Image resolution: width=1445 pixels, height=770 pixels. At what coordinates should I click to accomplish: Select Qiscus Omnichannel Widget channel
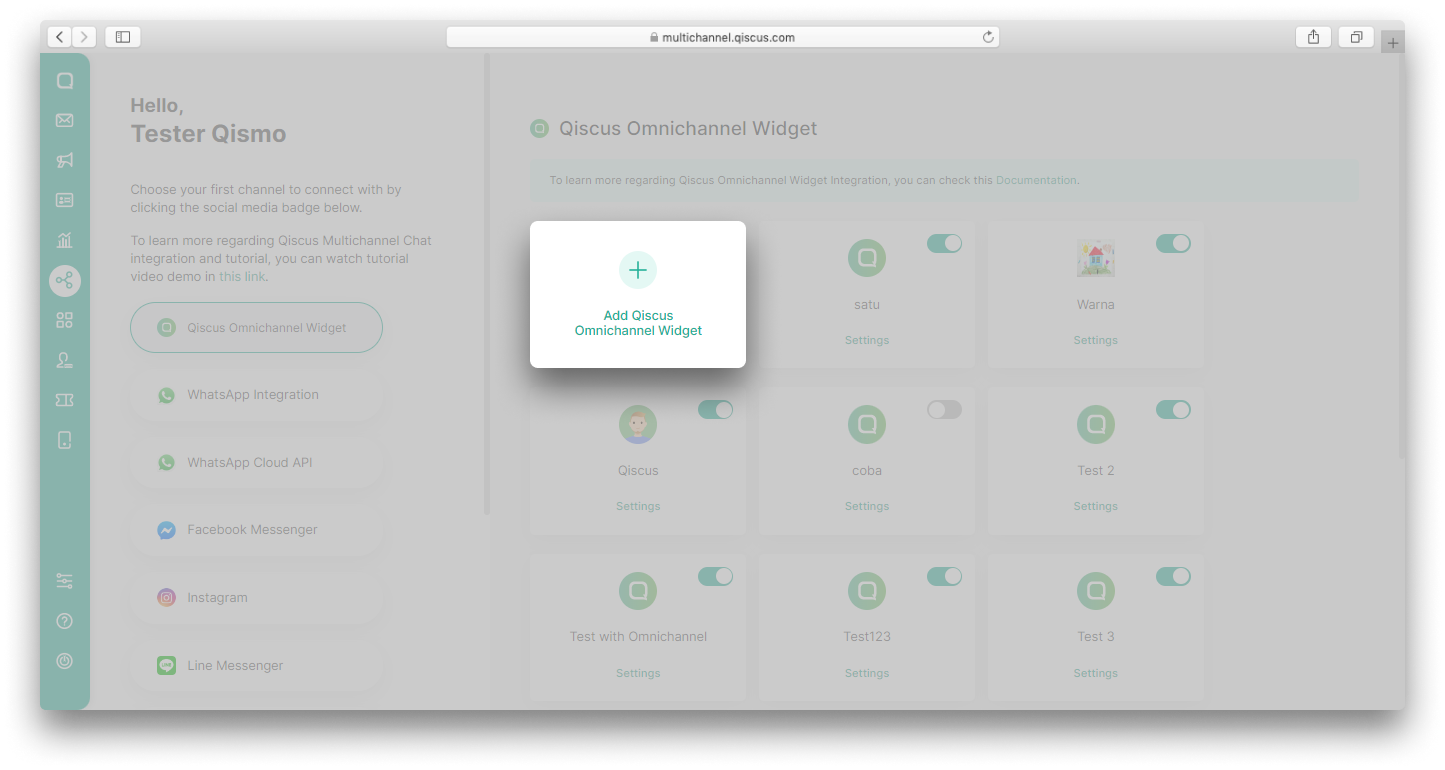point(256,327)
